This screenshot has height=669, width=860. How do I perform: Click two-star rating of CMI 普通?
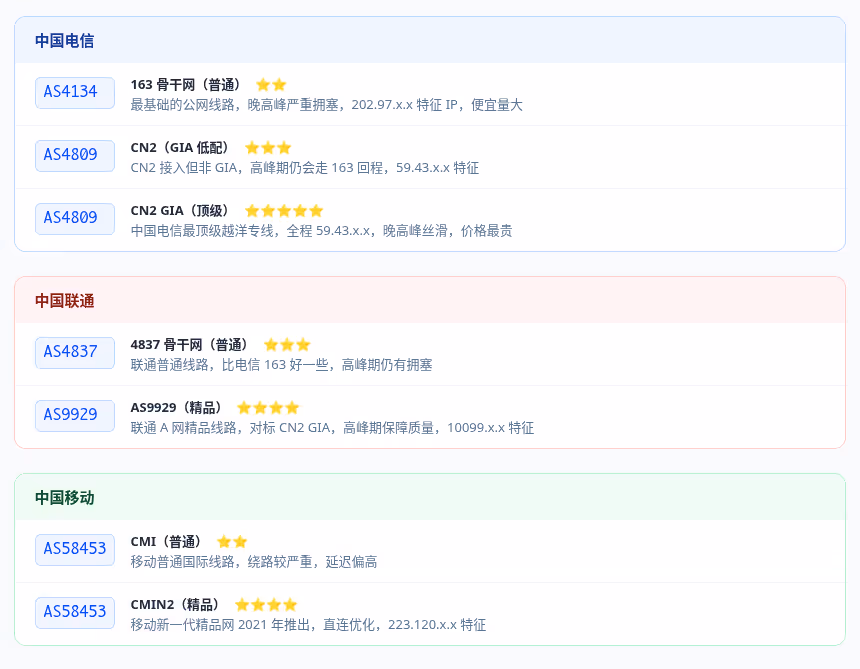pos(232,542)
